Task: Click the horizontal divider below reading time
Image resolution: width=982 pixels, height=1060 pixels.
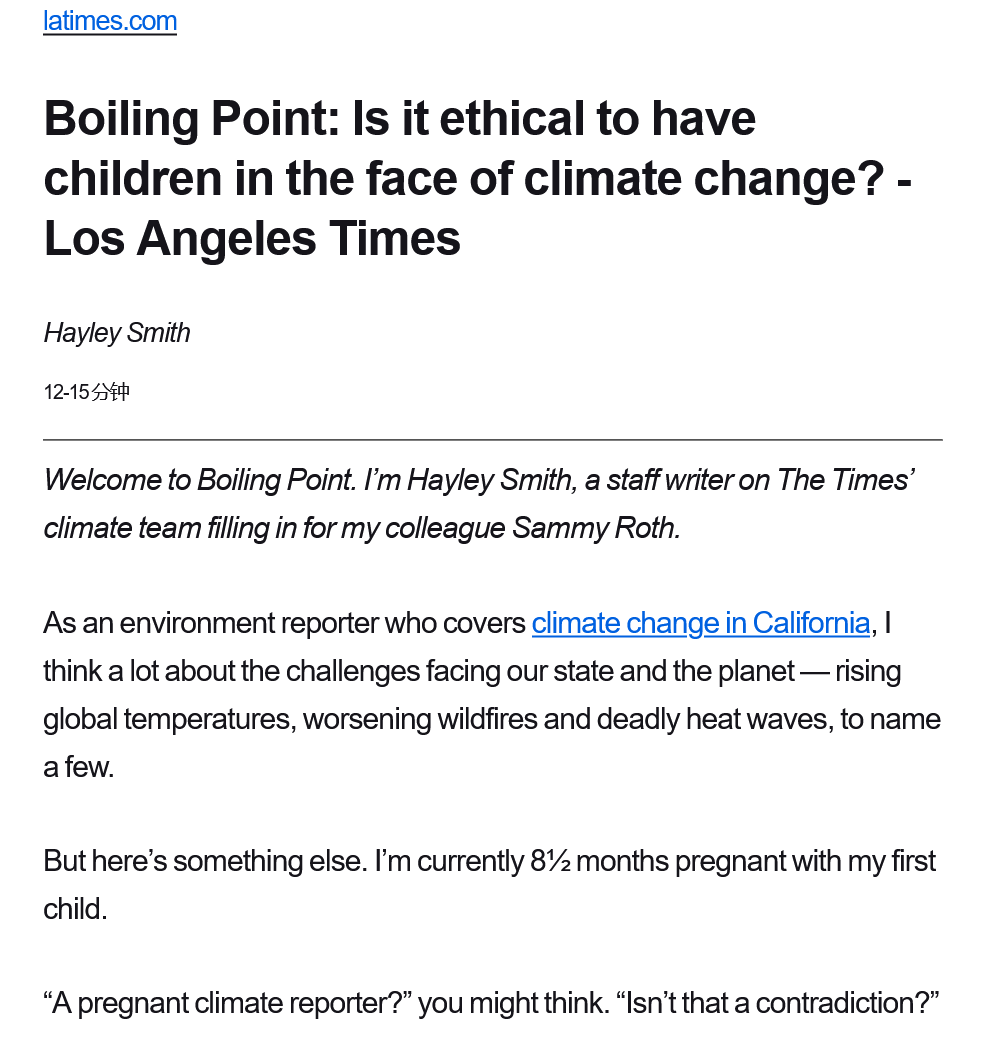Action: 493,440
